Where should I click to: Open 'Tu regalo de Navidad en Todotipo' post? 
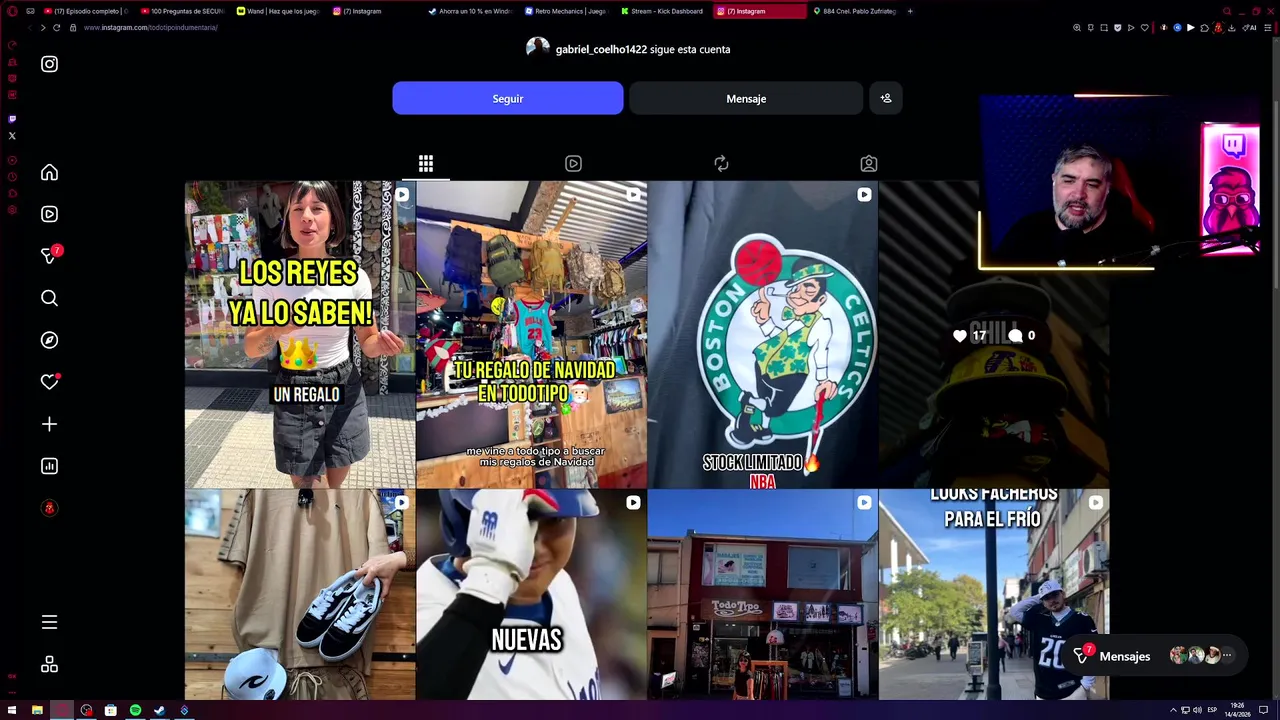(x=531, y=334)
